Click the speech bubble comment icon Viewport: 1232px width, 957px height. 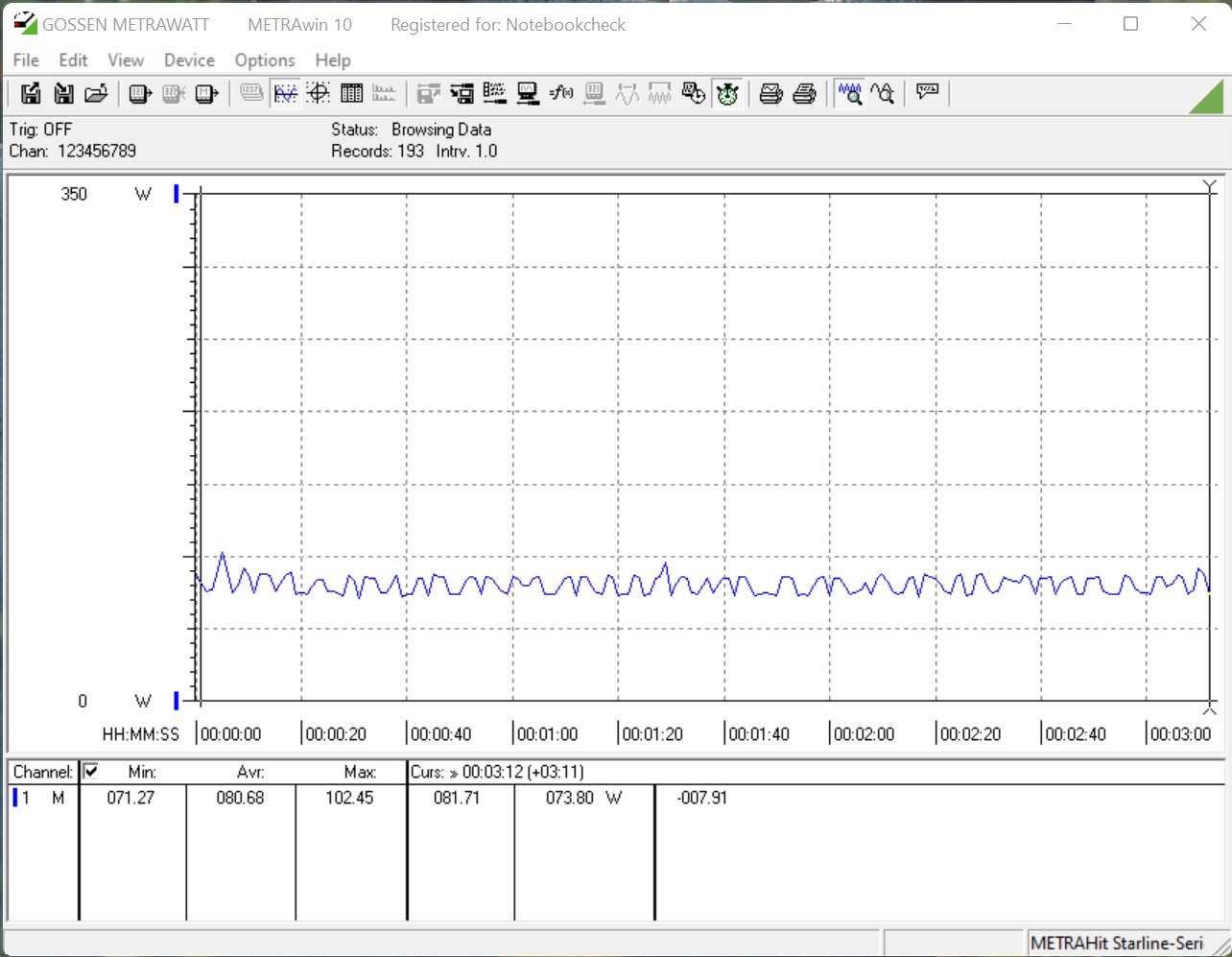927,93
